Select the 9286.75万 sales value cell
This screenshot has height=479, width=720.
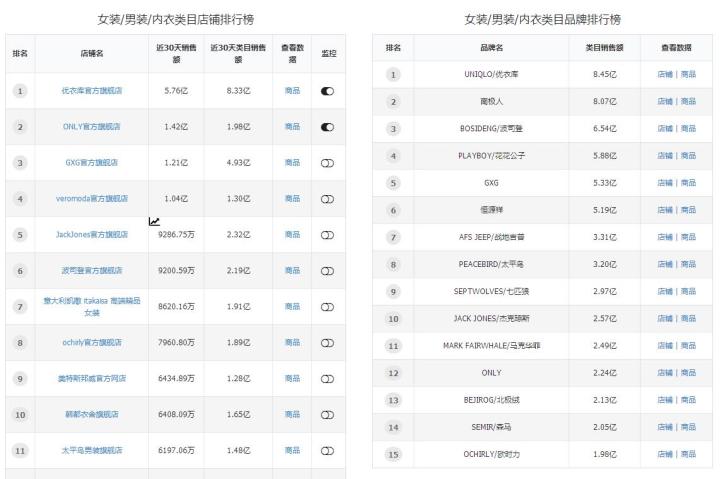click(x=176, y=234)
